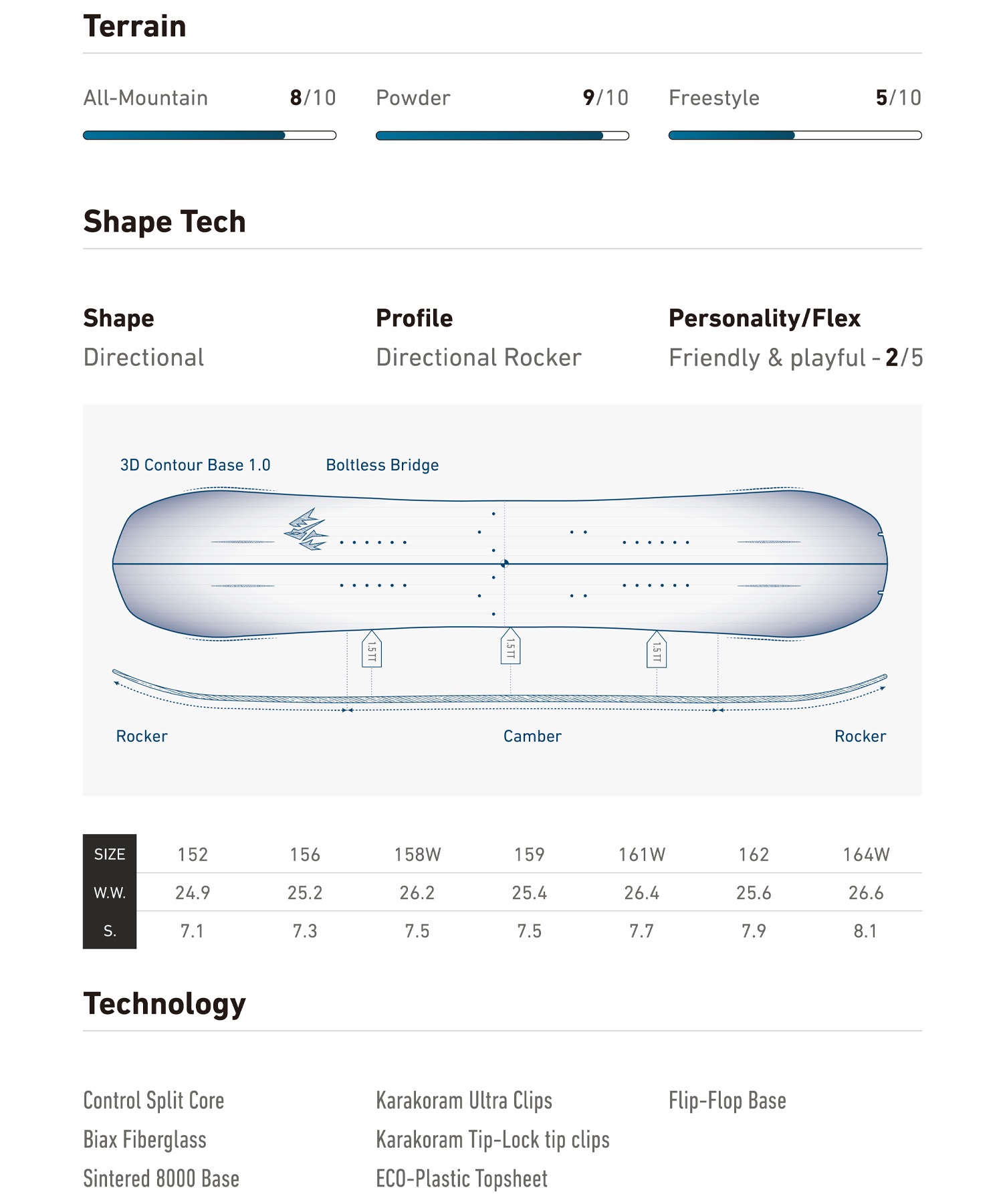Click the center 1.5TT marker tag

click(x=510, y=647)
